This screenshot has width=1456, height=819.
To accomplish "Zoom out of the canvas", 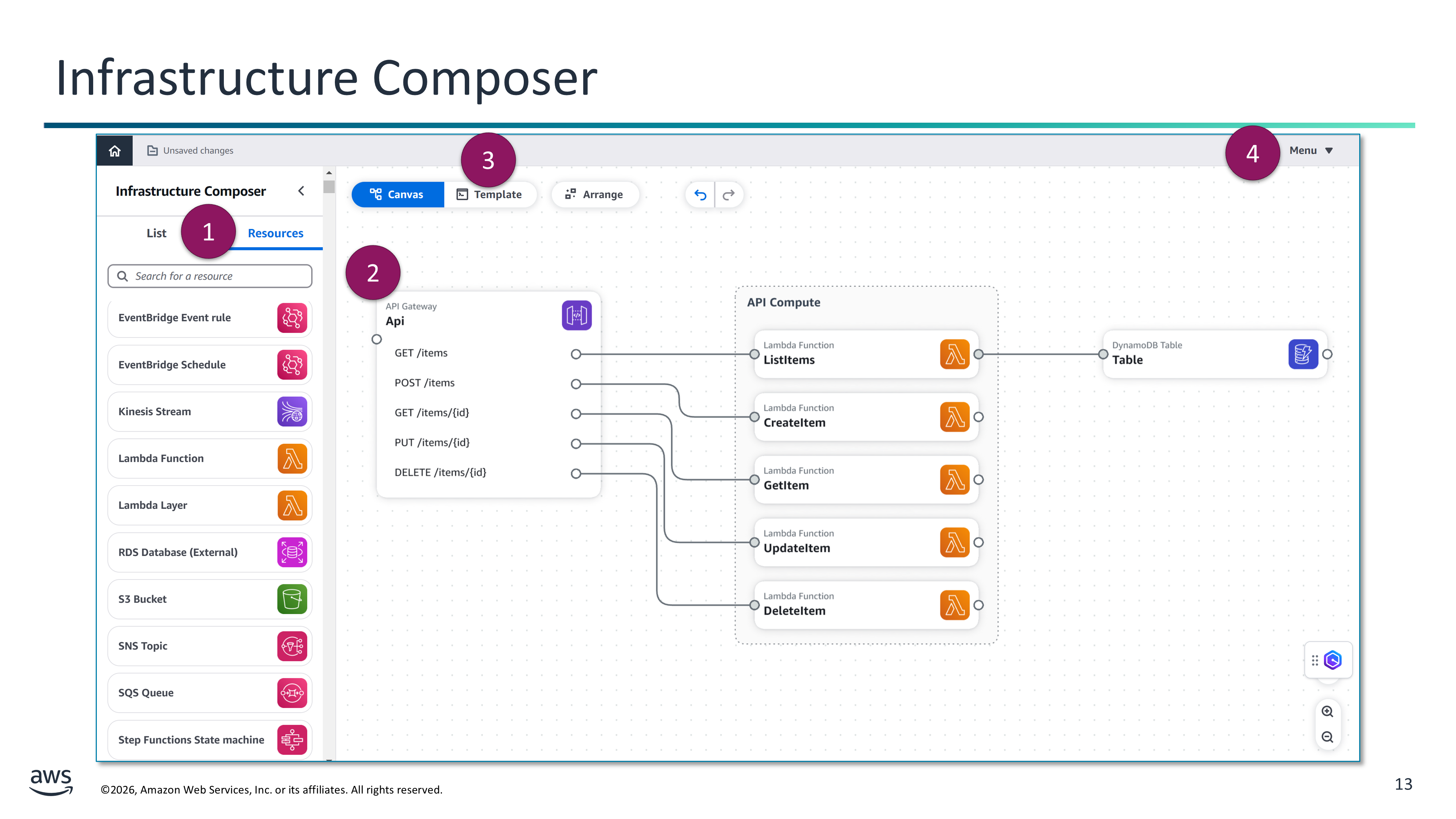I will click(1327, 737).
